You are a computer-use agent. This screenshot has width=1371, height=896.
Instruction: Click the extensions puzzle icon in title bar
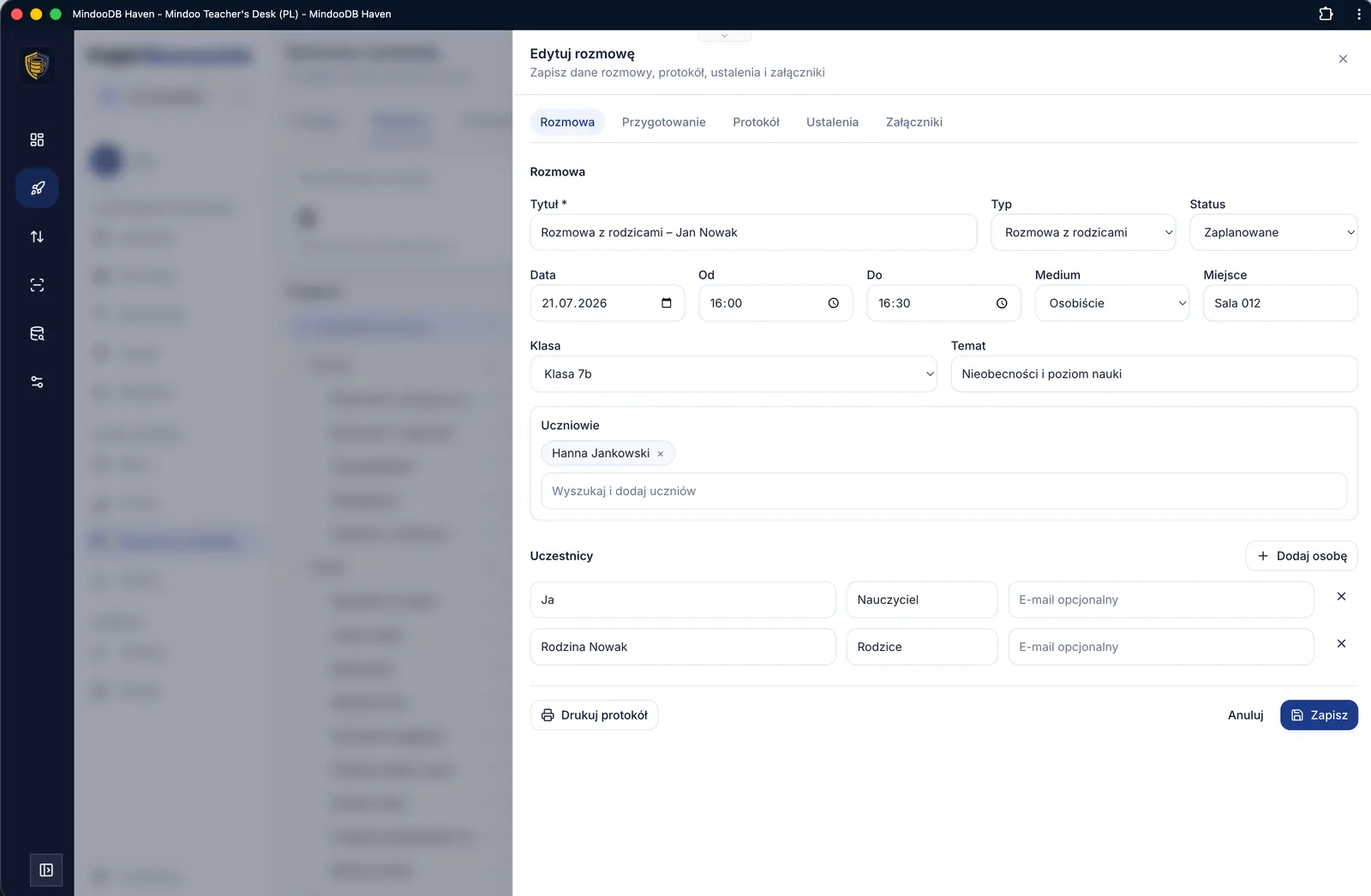[x=1326, y=14]
